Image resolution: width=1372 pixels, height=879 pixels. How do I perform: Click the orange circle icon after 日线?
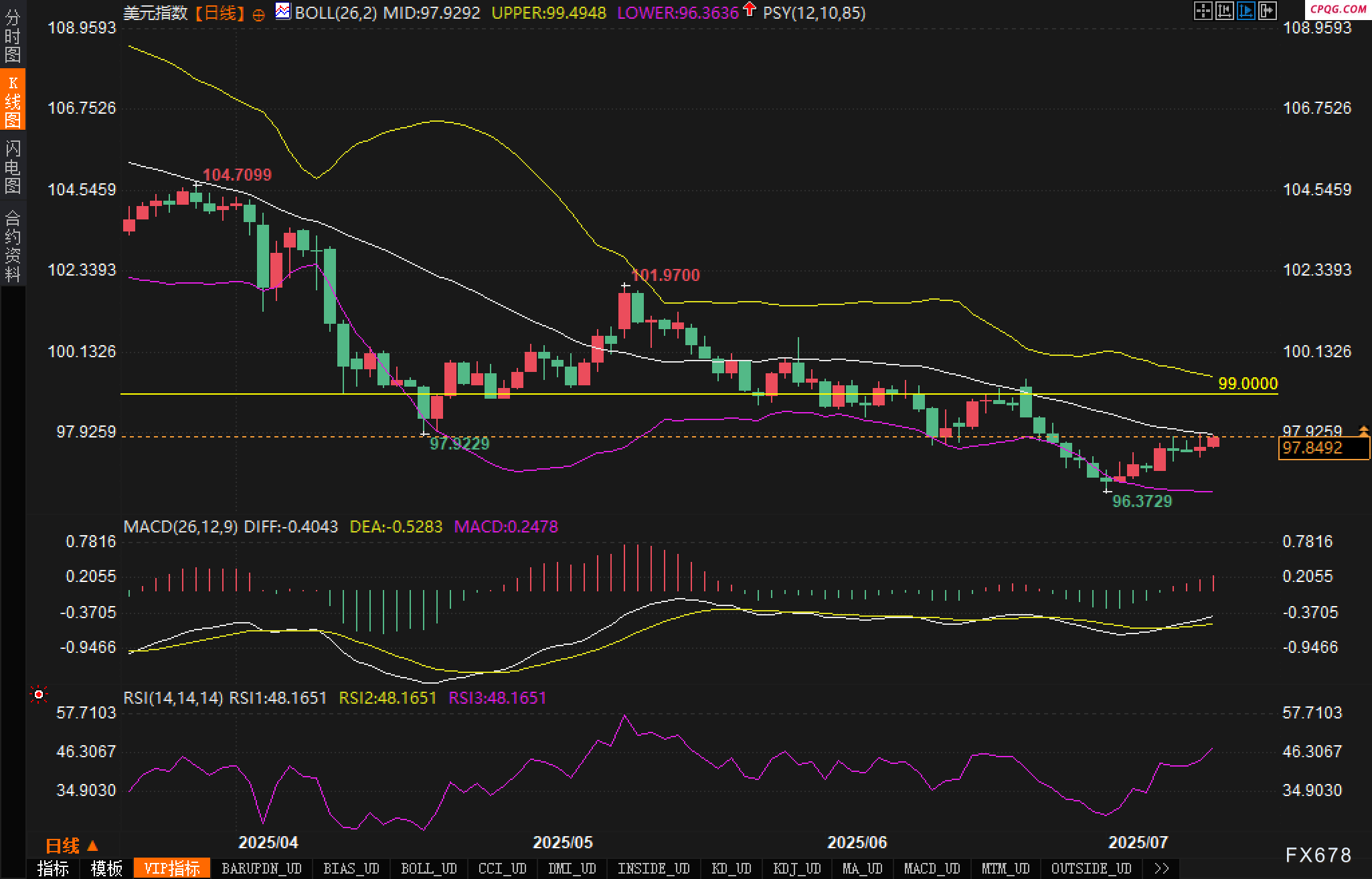(x=259, y=15)
